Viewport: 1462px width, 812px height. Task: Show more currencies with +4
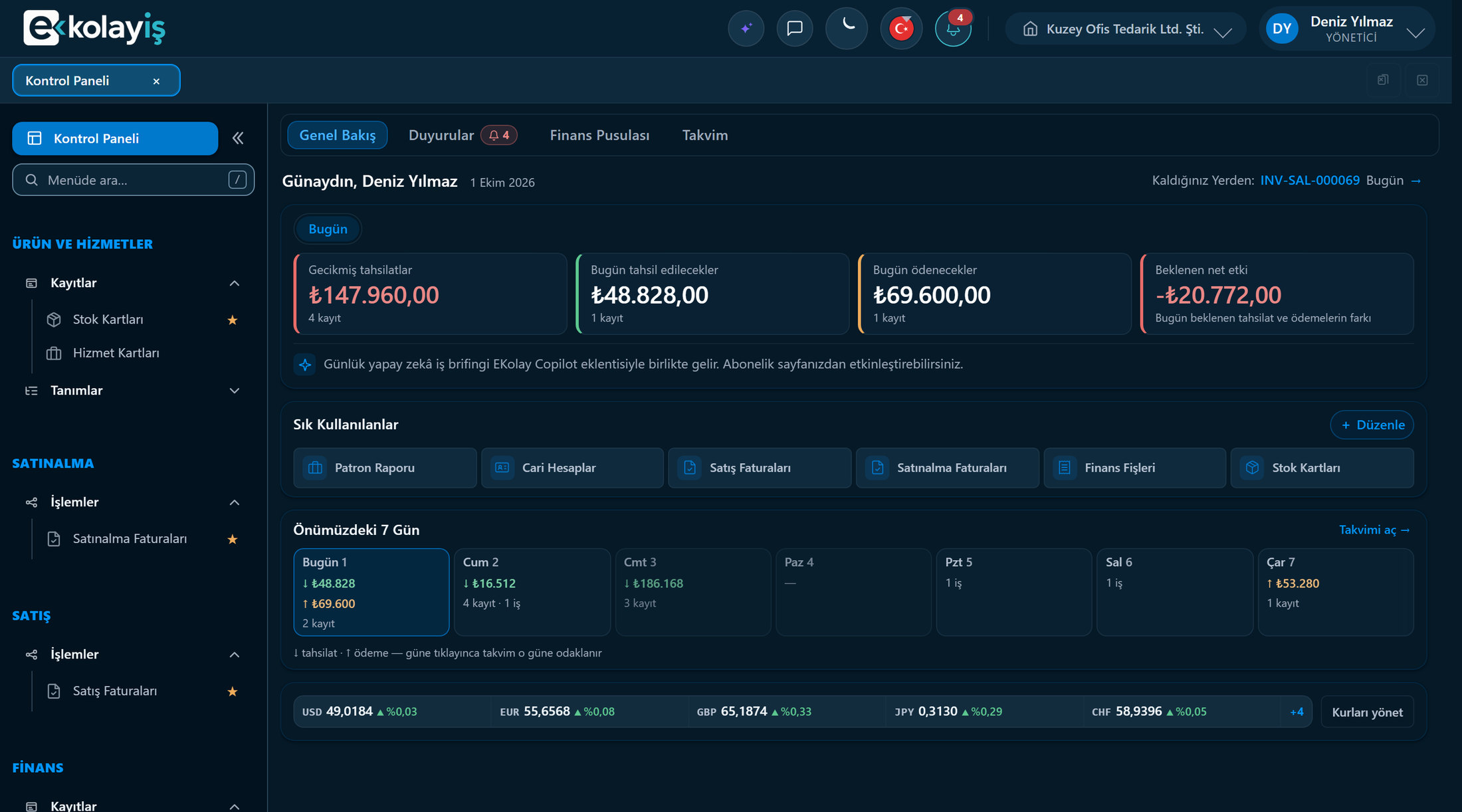pos(1297,712)
